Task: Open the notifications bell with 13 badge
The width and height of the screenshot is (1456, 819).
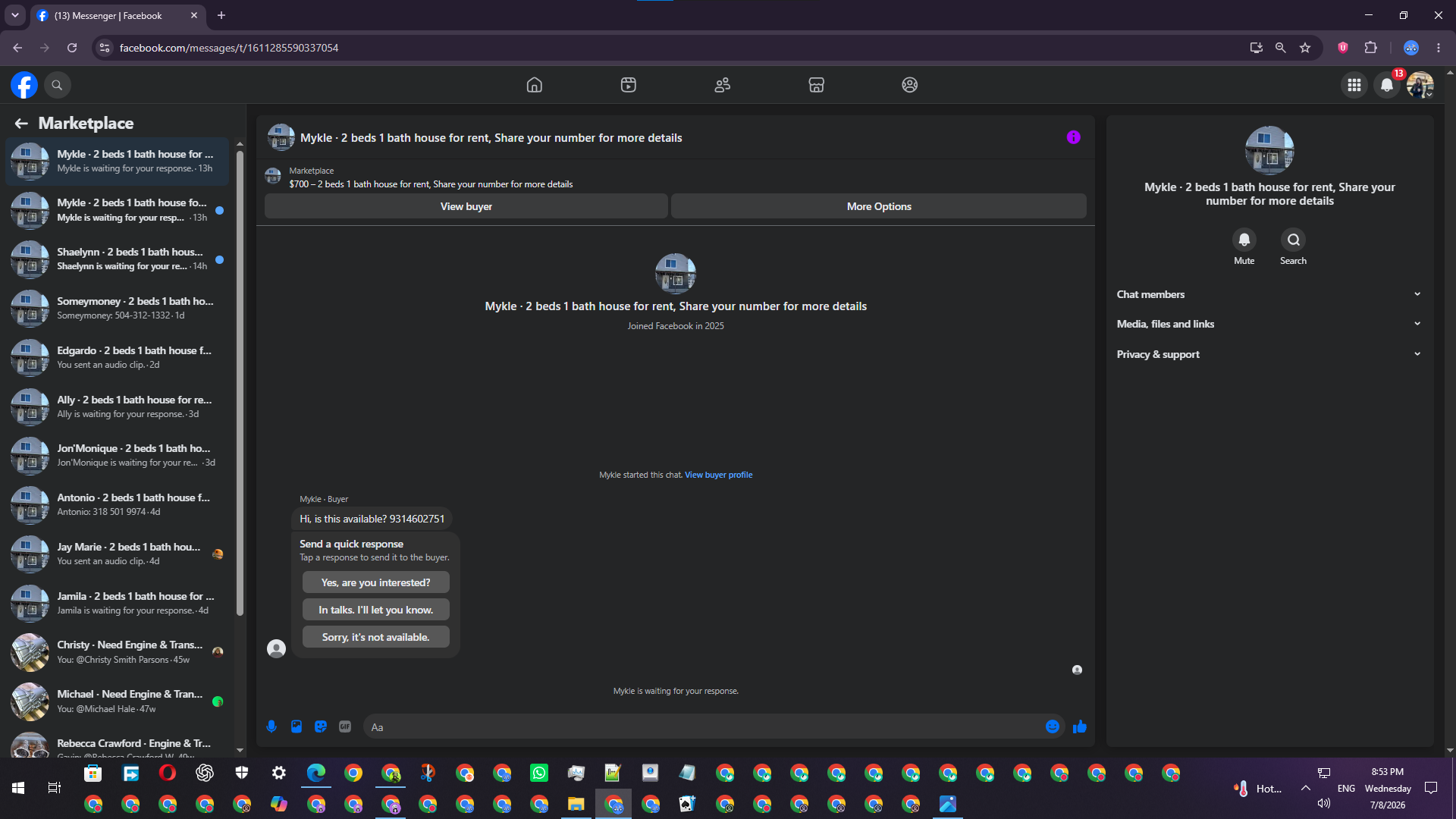Action: (x=1388, y=85)
